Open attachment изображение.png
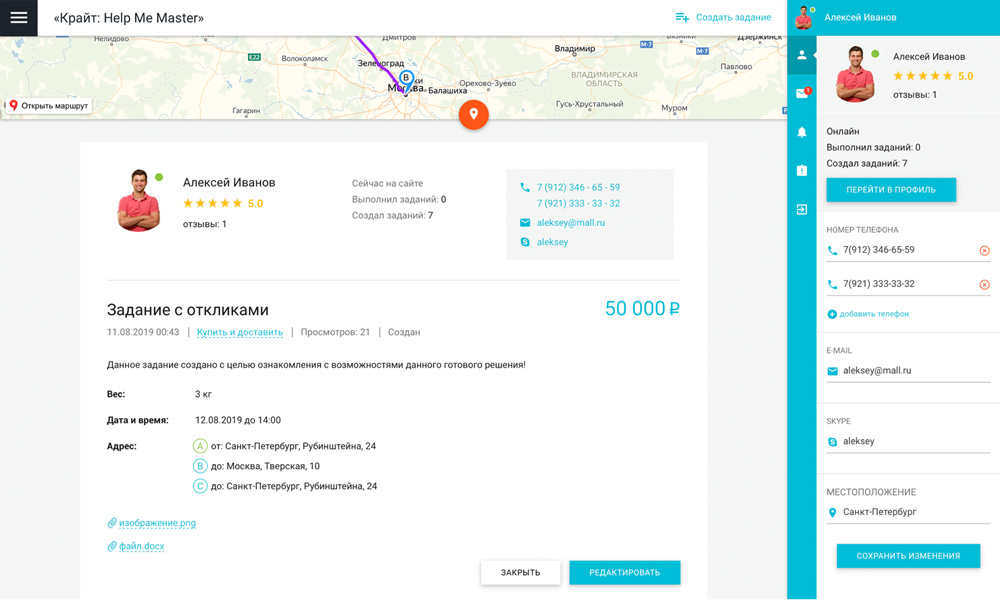The image size is (1000, 600). (157, 523)
